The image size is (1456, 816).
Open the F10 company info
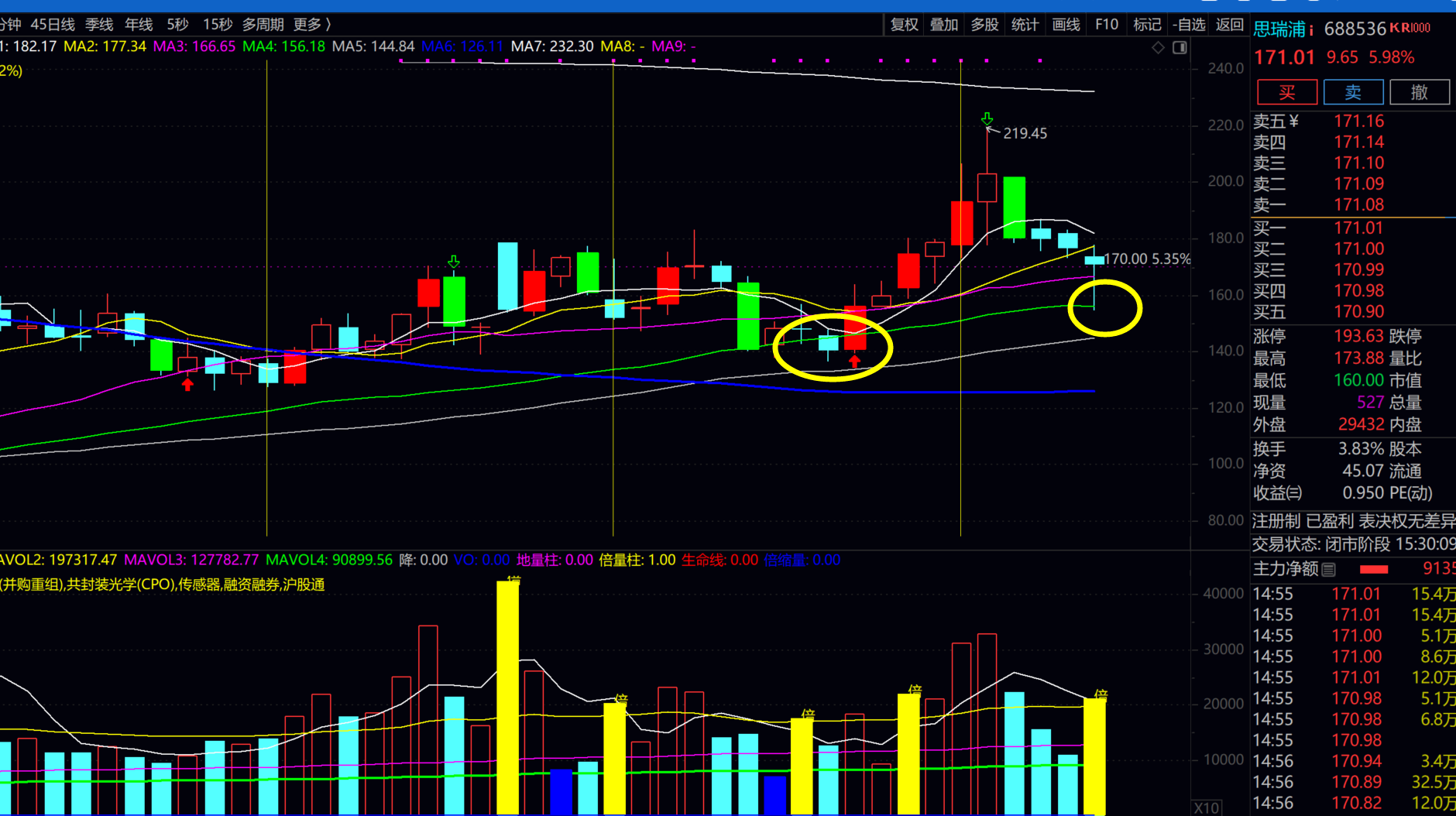point(1106,25)
